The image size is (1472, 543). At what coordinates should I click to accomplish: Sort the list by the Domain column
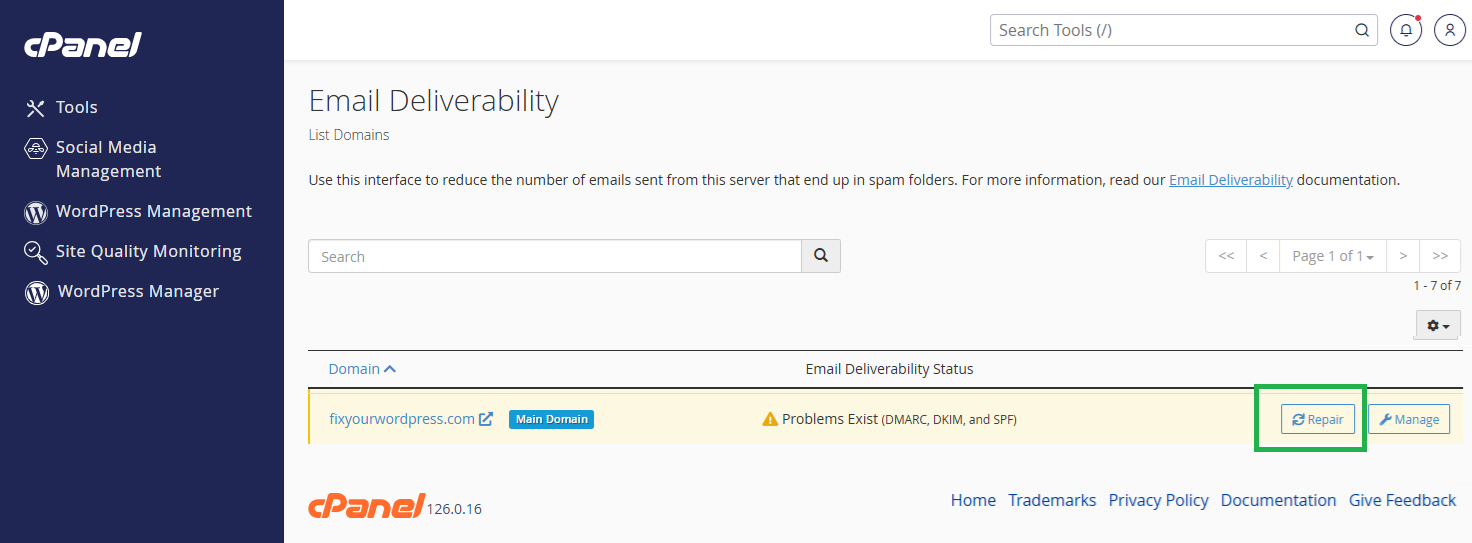(354, 369)
